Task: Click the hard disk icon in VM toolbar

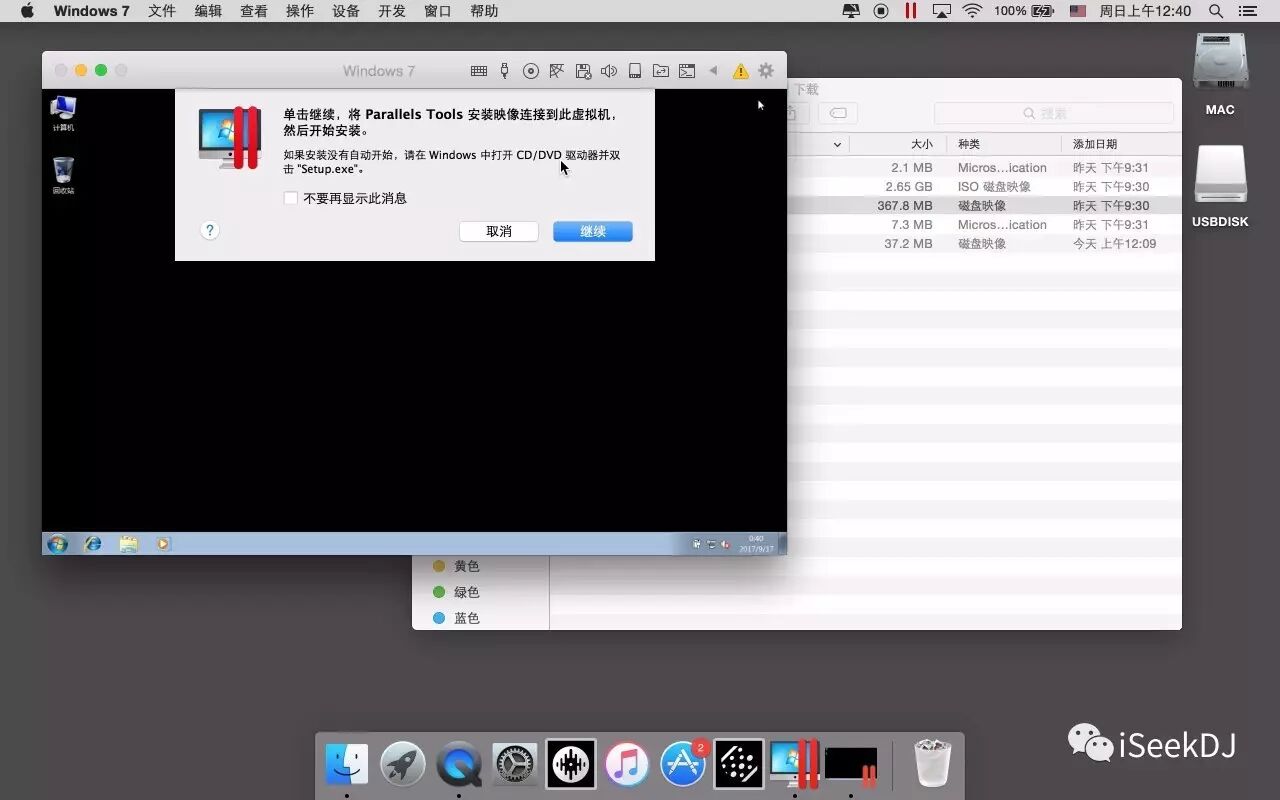Action: (x=635, y=71)
